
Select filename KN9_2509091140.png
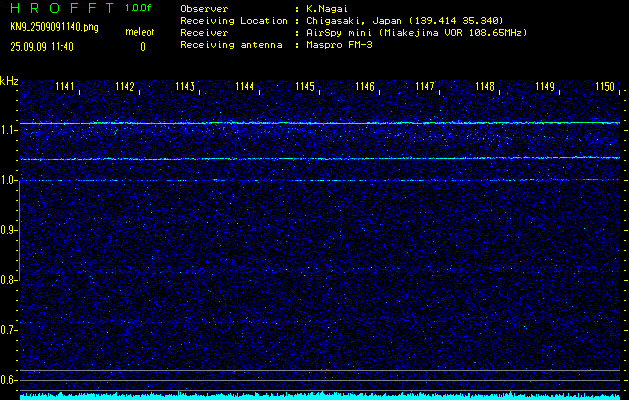click(x=54, y=27)
